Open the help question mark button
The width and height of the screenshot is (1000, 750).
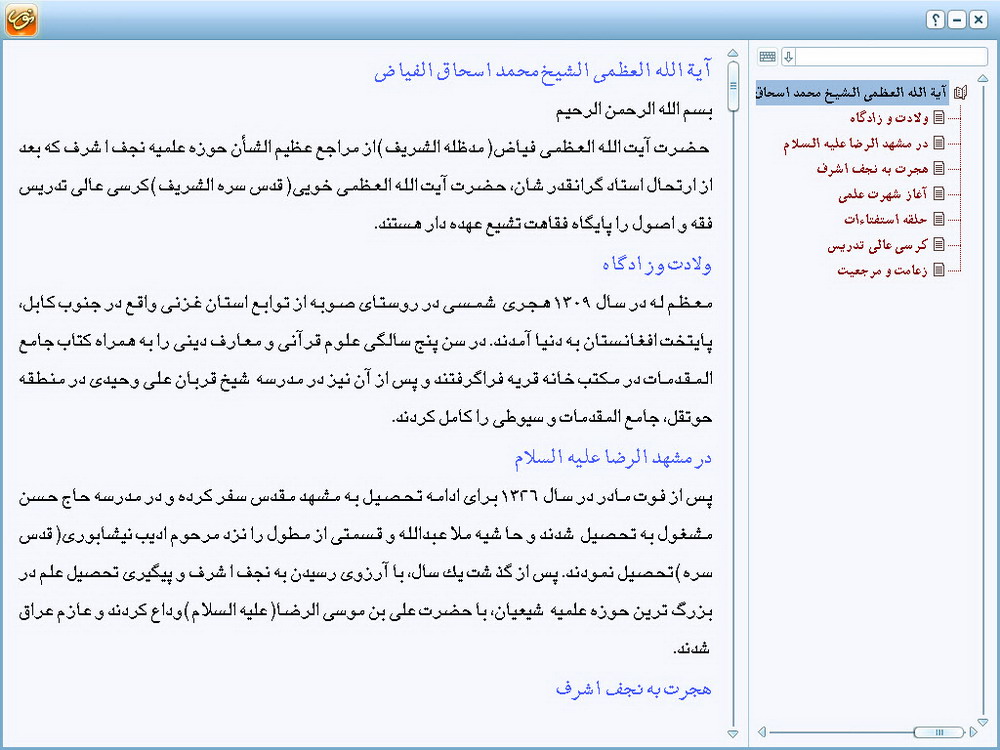click(x=935, y=20)
